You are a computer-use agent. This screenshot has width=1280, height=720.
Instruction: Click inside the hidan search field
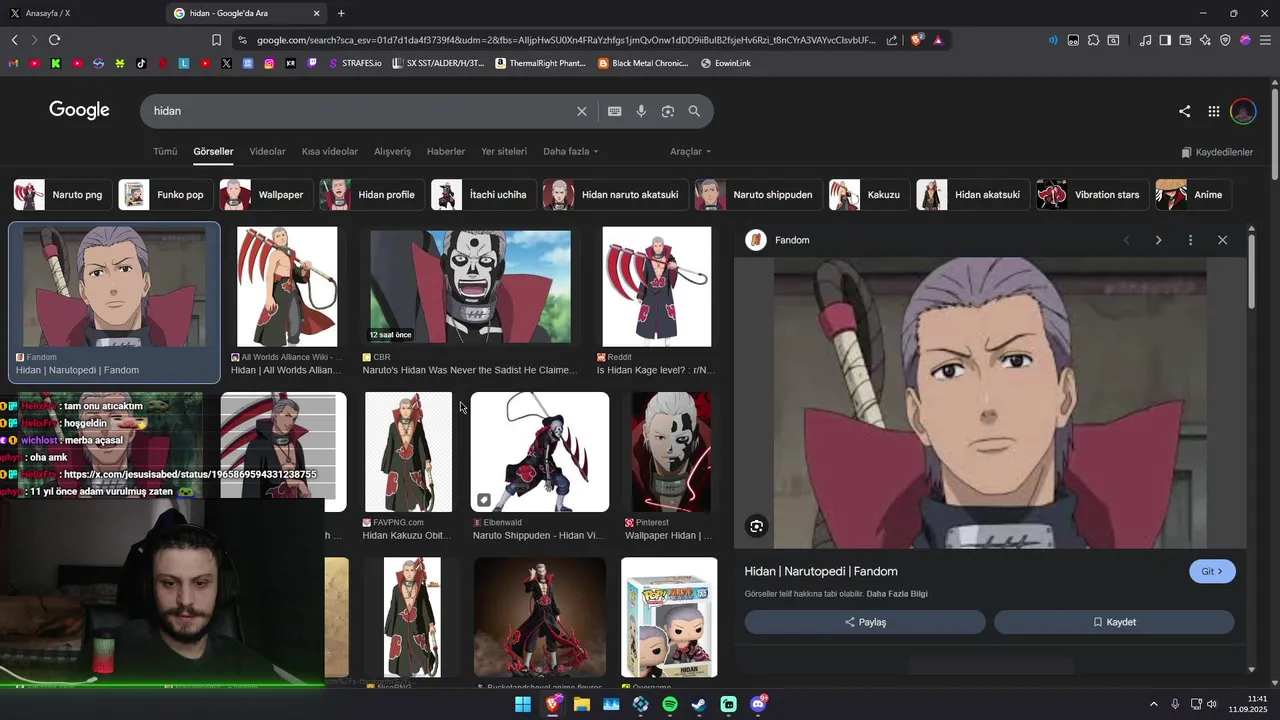[360, 111]
